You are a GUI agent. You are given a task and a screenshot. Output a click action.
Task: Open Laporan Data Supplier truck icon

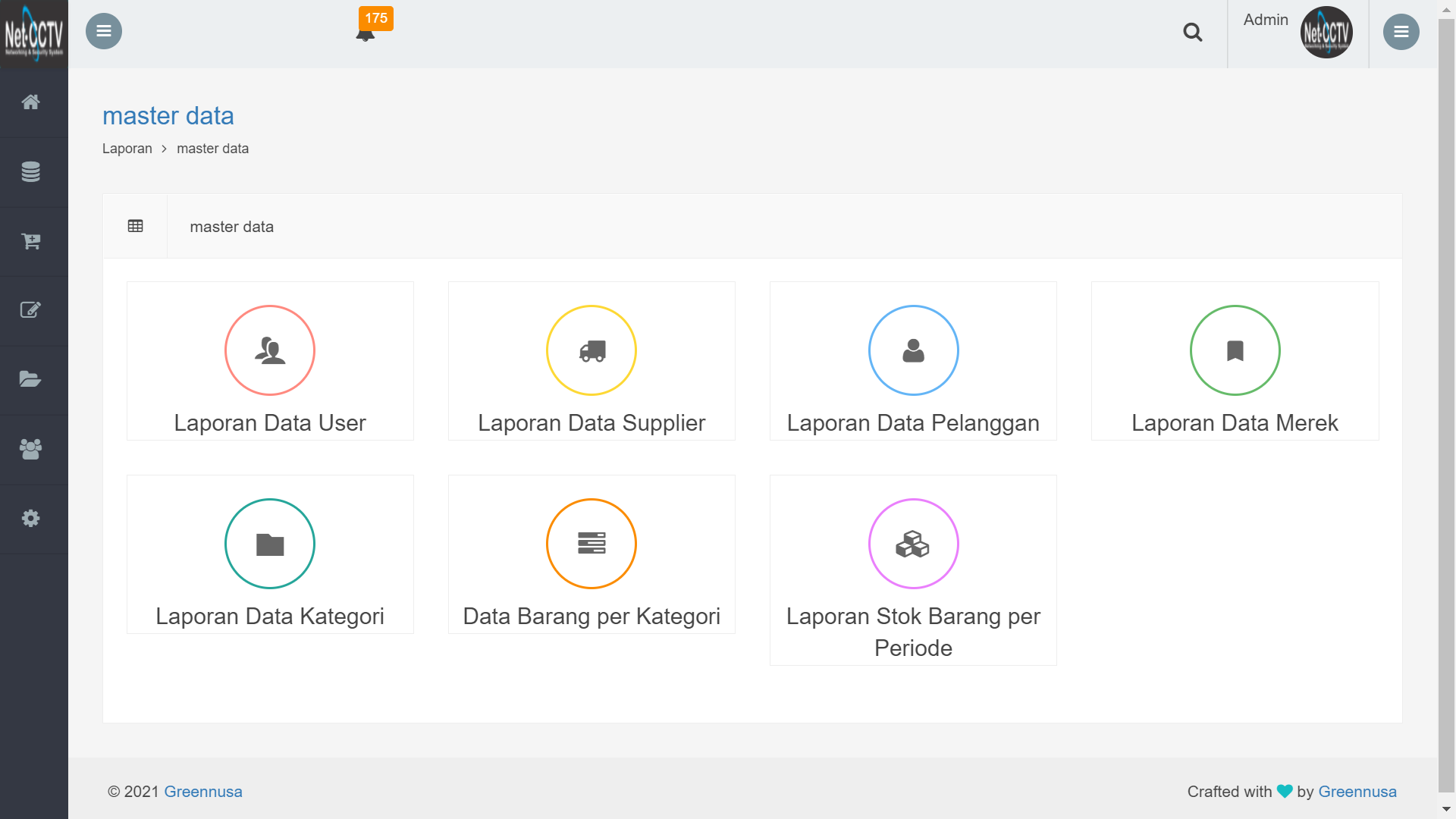(x=591, y=350)
